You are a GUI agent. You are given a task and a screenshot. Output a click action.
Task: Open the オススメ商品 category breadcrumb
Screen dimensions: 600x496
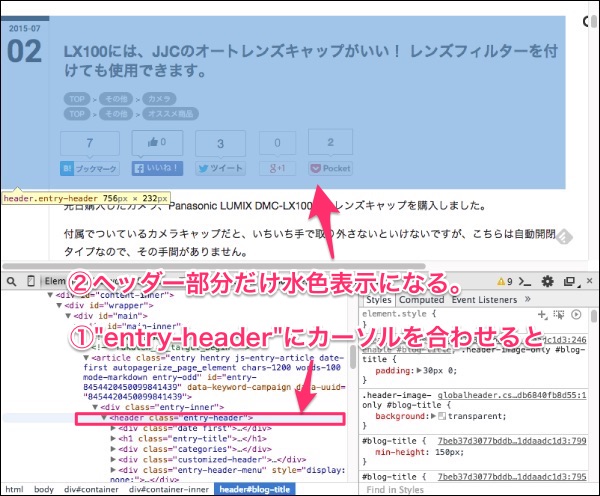[170, 114]
